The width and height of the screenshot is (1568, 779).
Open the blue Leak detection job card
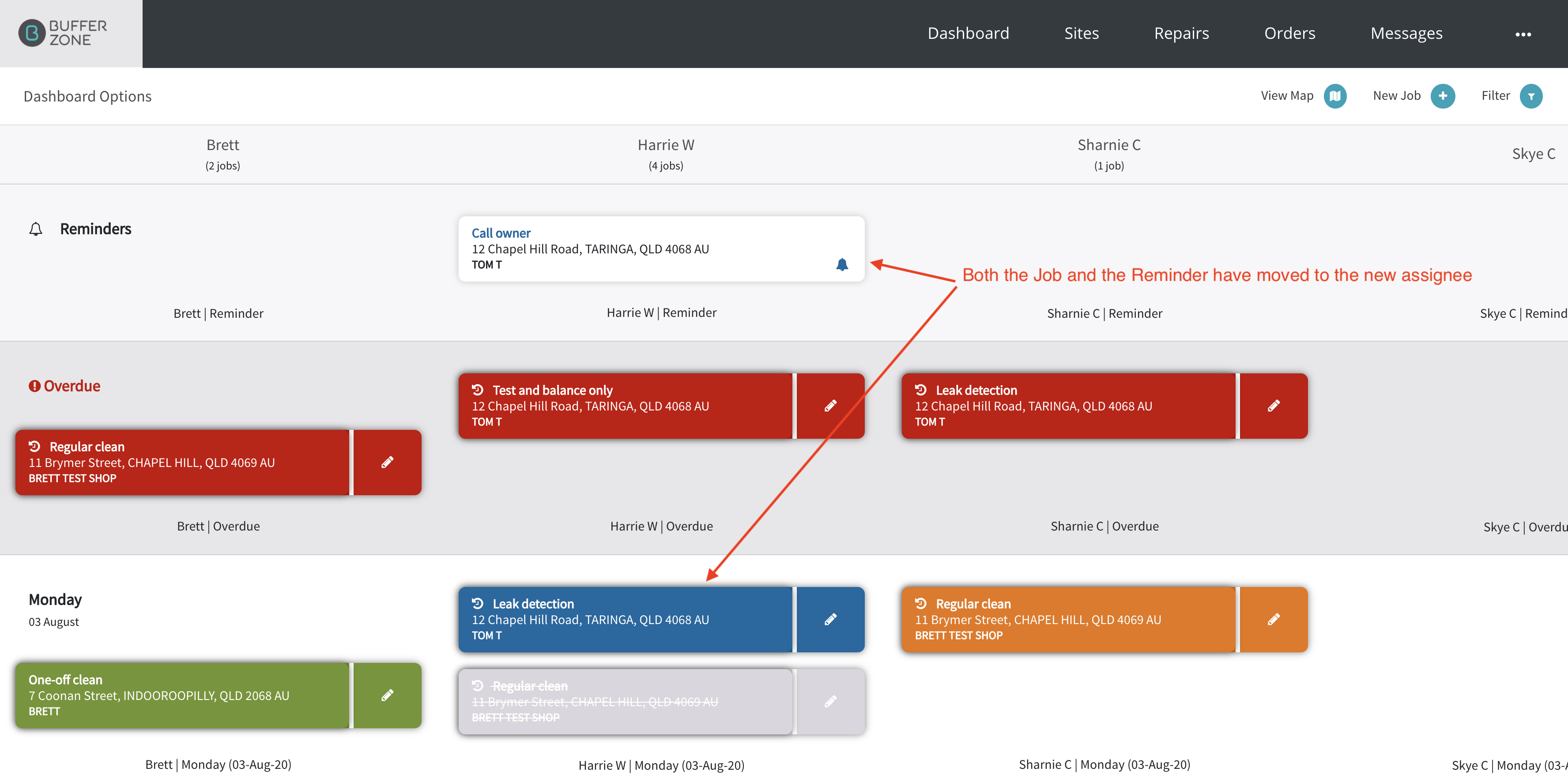(625, 620)
